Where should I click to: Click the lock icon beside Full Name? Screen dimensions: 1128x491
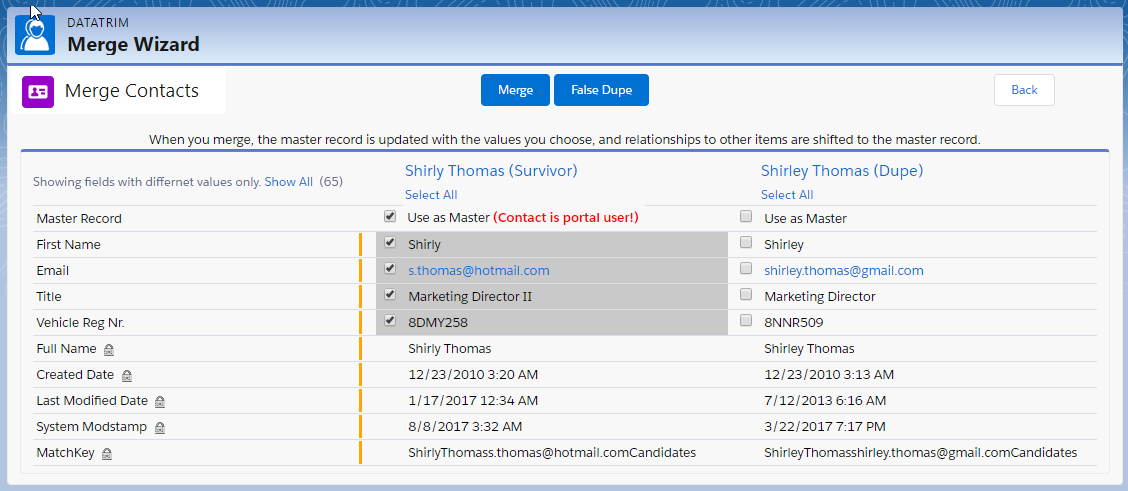[x=109, y=349]
